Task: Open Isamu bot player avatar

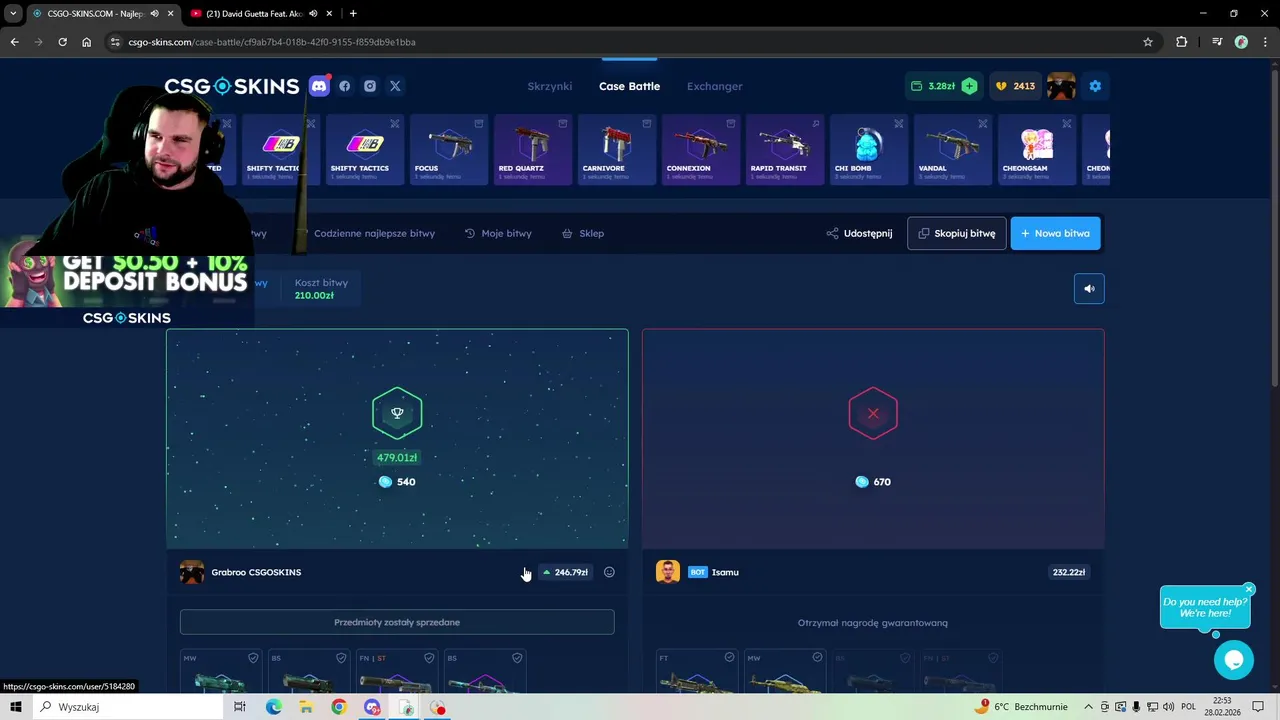Action: 668,572
